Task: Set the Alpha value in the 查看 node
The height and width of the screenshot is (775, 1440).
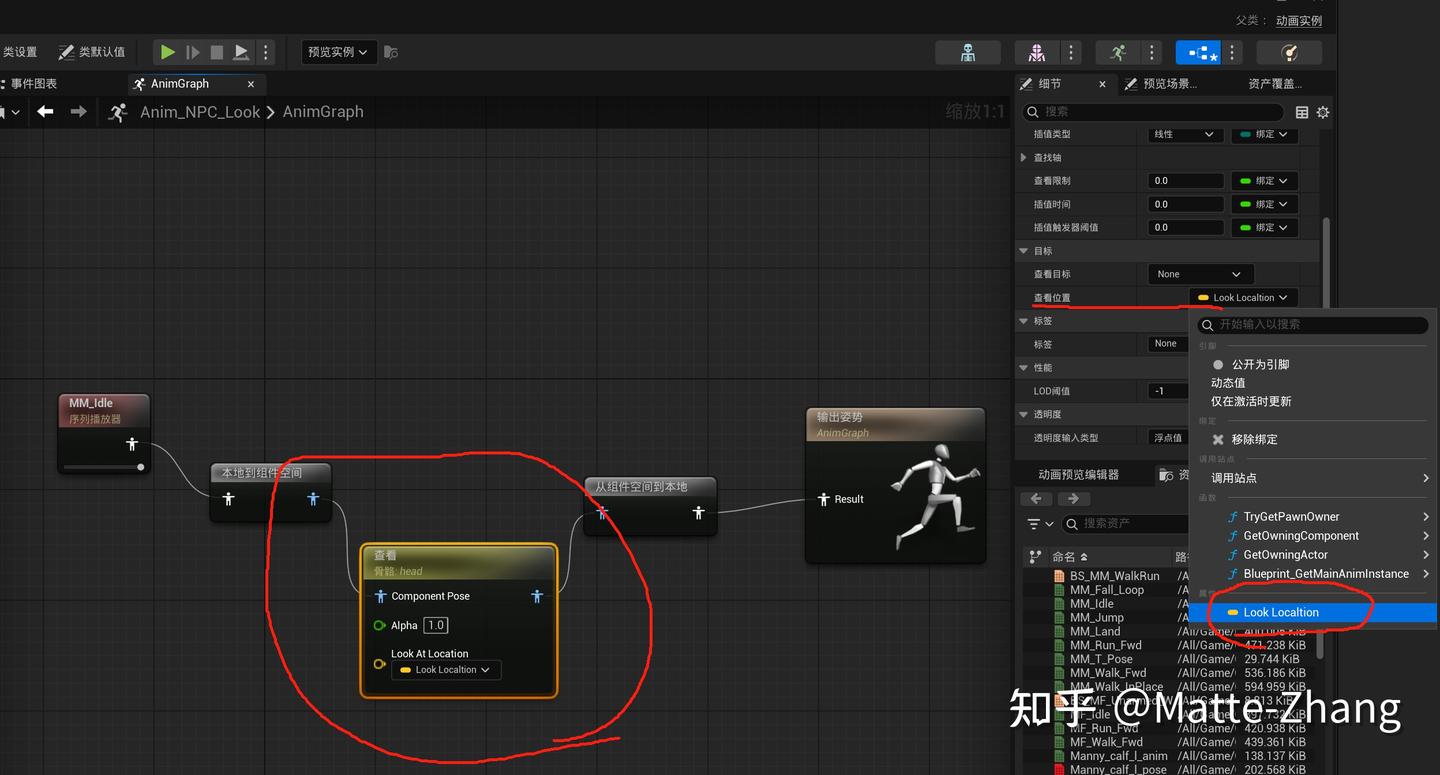Action: pos(435,624)
